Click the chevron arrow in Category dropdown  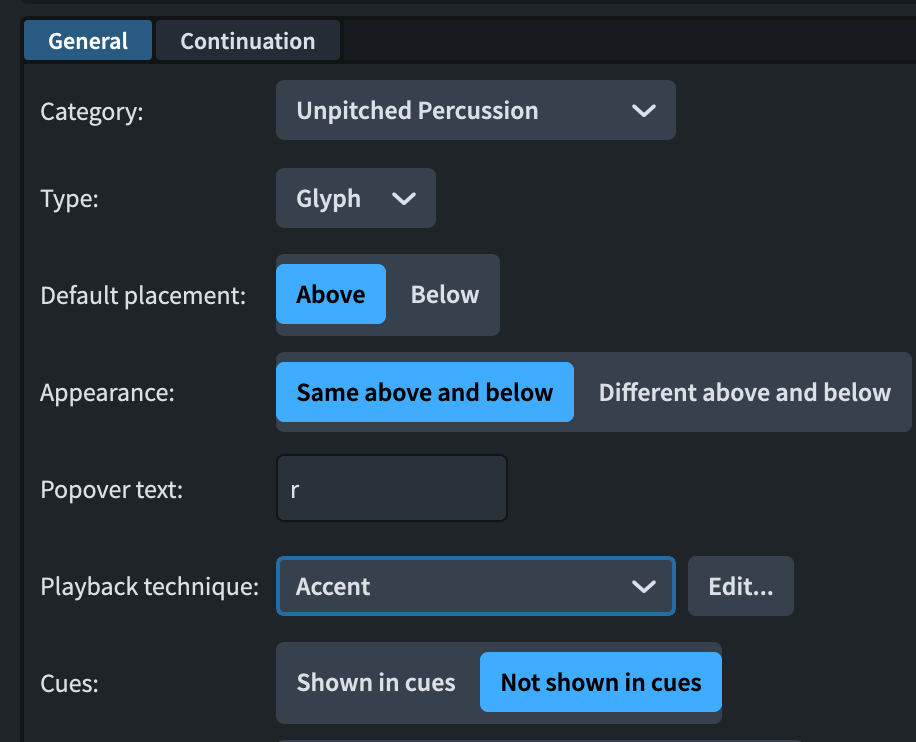644,111
